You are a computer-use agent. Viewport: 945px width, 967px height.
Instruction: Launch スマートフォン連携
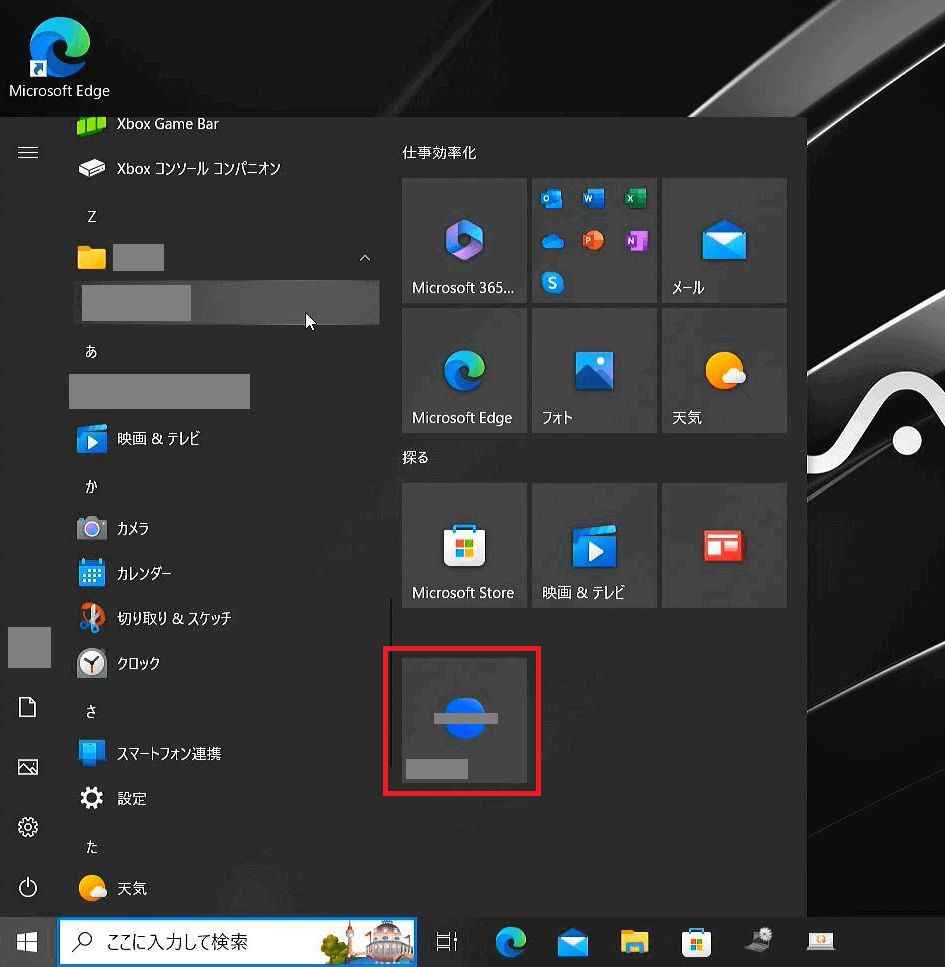(225, 754)
